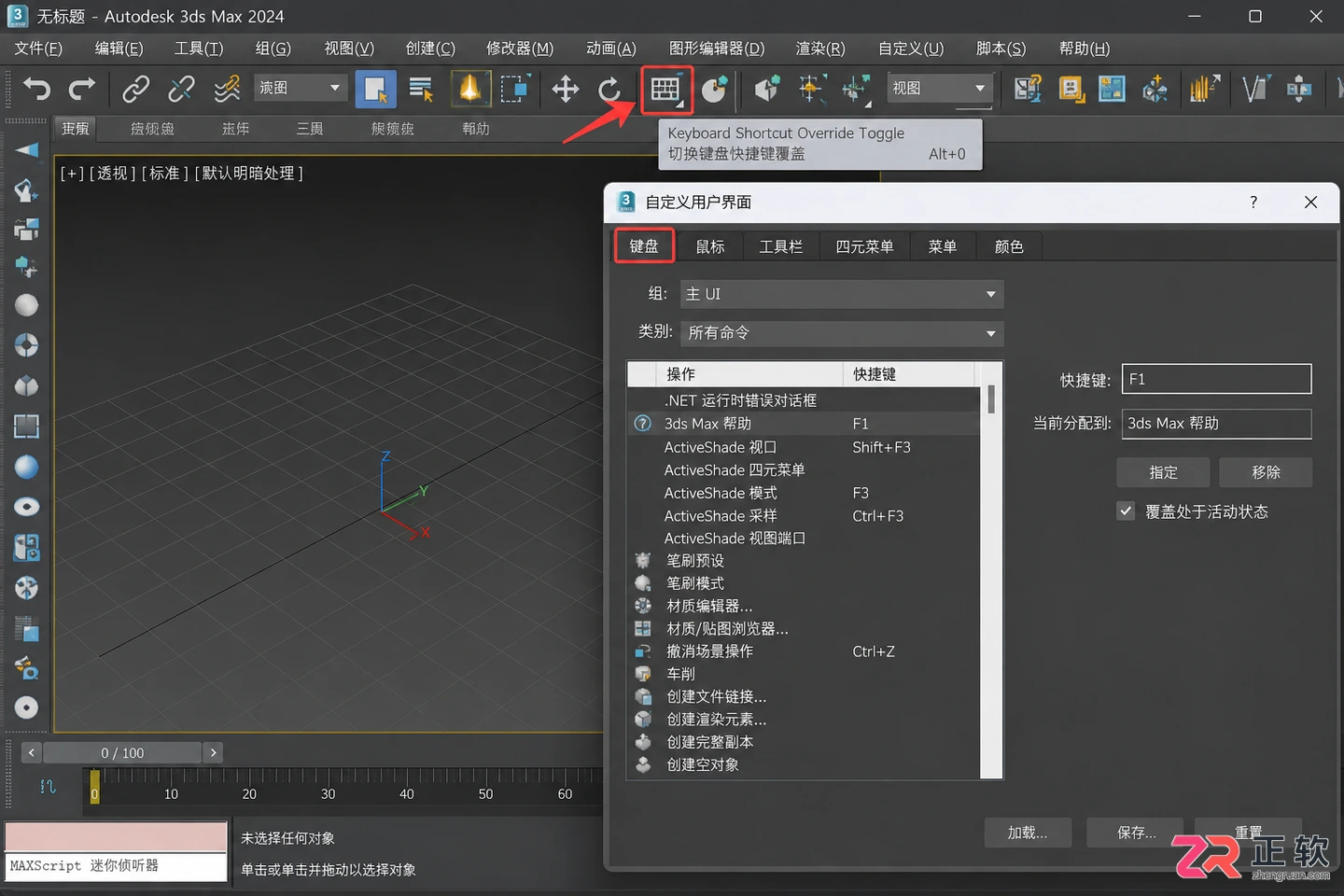
Task: Click the large V-shaped icon in toolbar
Action: click(1255, 90)
